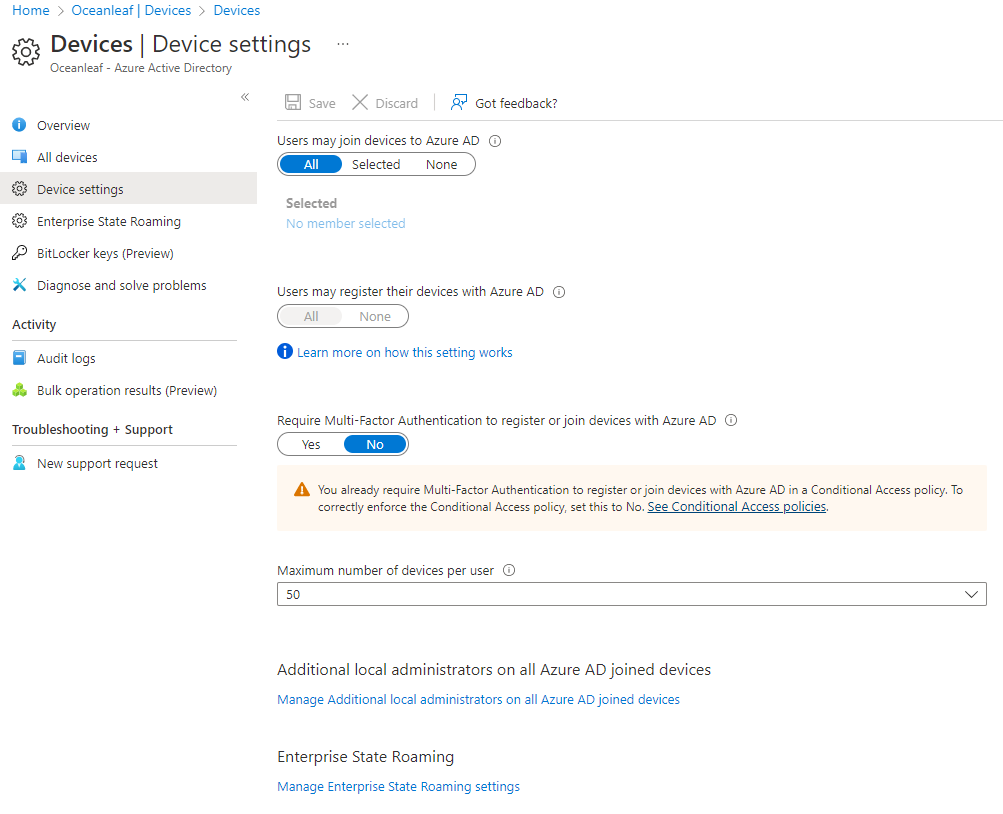Click the Save button label

coord(322,104)
